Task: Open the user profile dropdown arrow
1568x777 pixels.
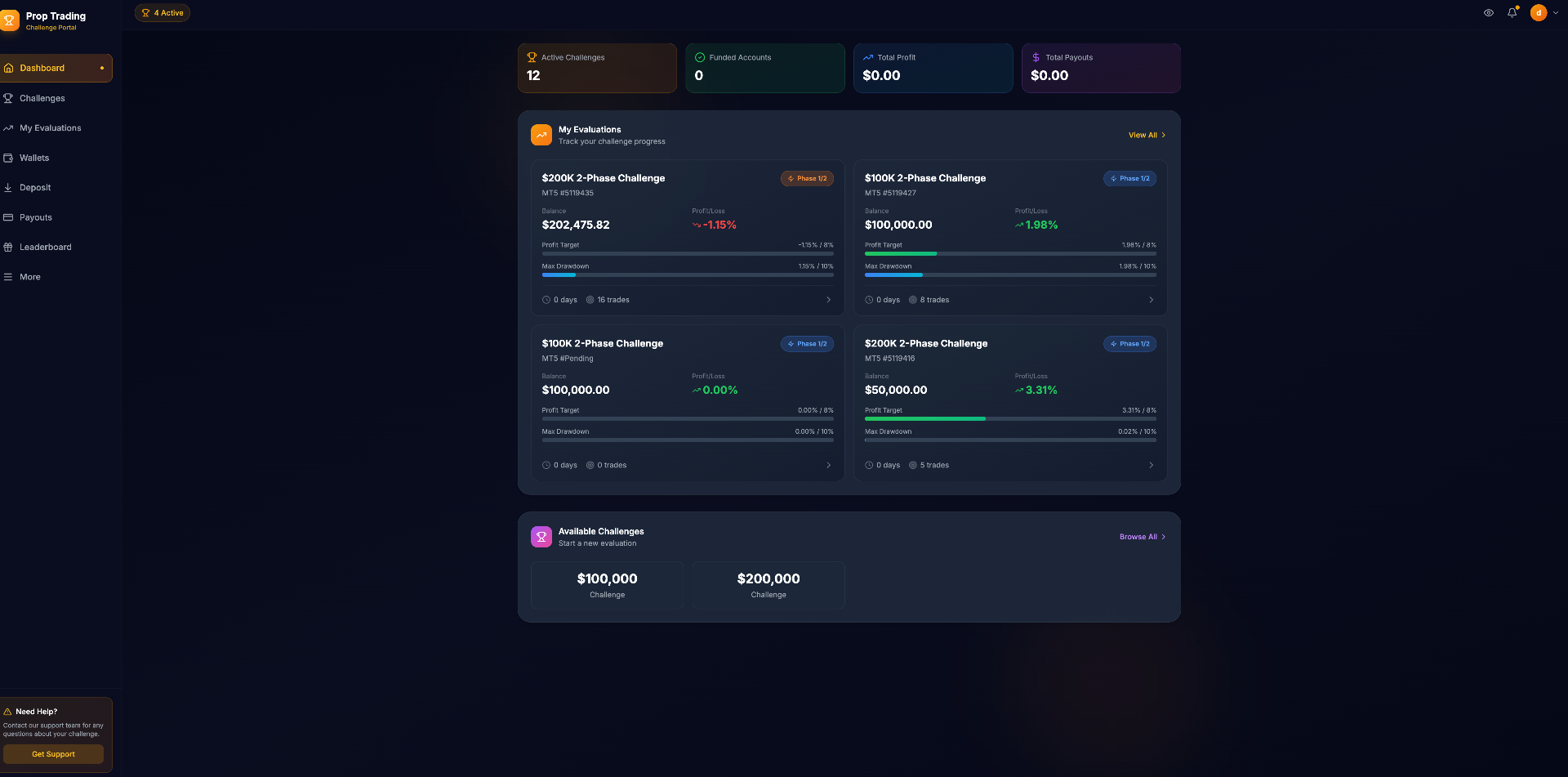Action: pyautogui.click(x=1556, y=13)
